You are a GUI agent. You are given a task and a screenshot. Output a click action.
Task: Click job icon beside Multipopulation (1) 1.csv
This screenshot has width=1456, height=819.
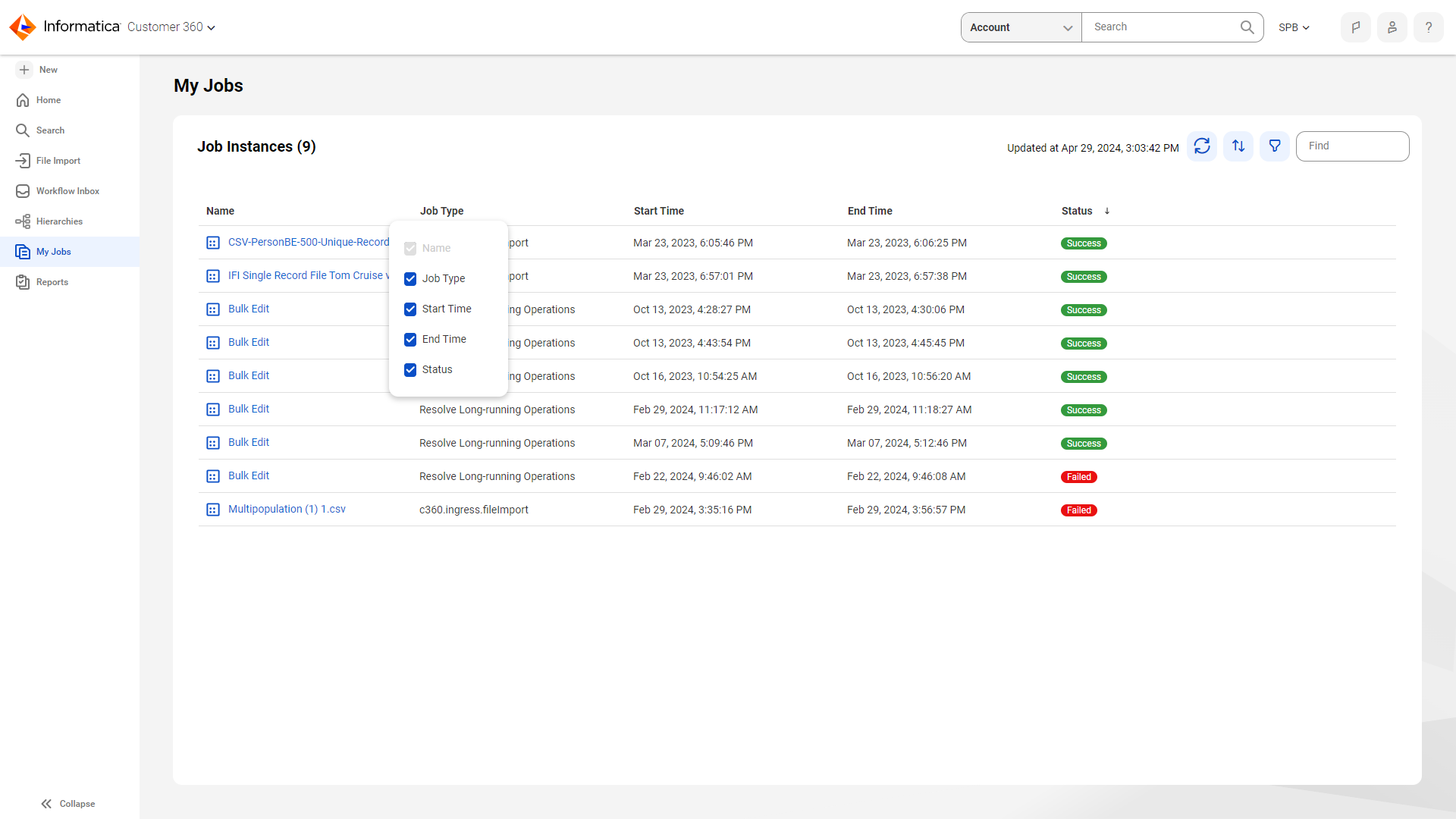tap(213, 510)
